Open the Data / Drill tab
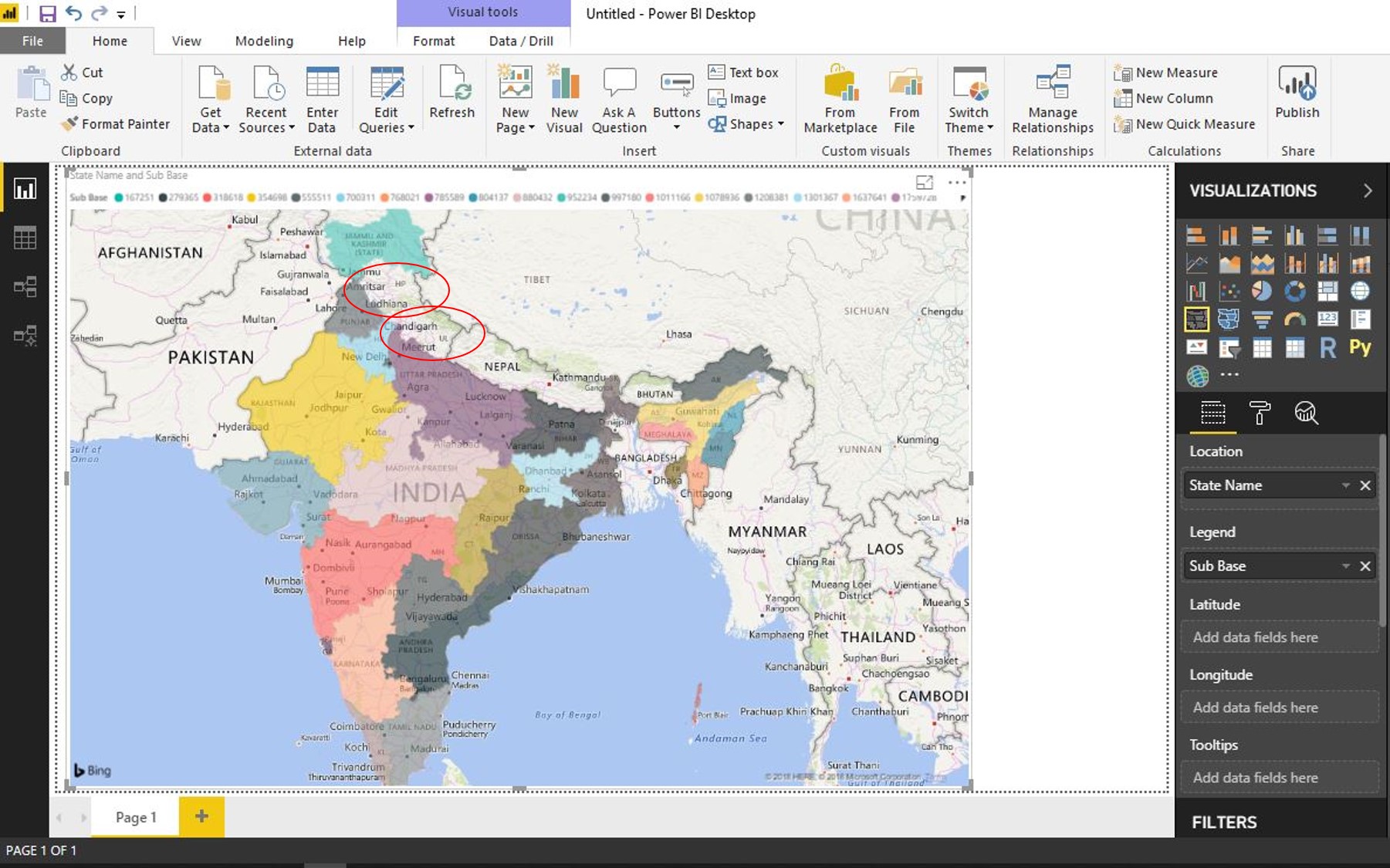Viewport: 1390px width, 868px height. [x=521, y=41]
